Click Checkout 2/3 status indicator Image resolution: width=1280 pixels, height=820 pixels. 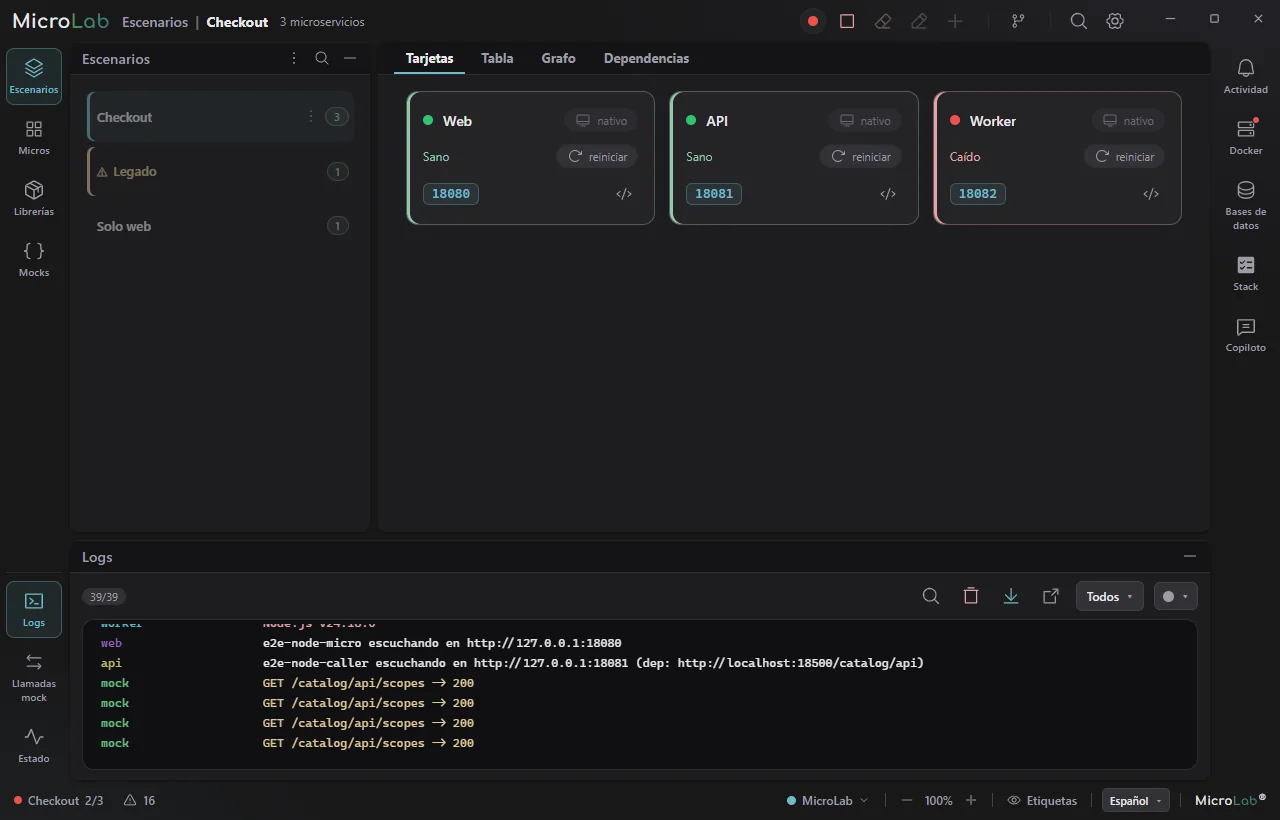click(x=58, y=801)
